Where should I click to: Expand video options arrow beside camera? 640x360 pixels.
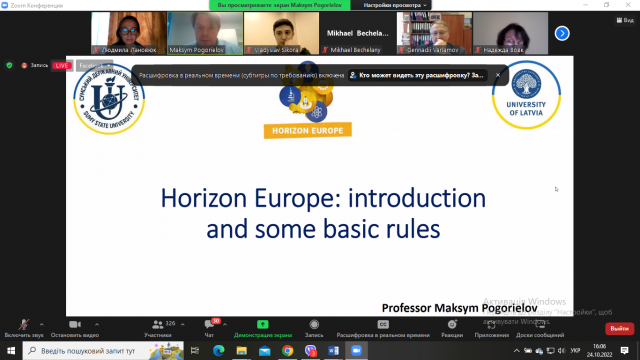97,324
